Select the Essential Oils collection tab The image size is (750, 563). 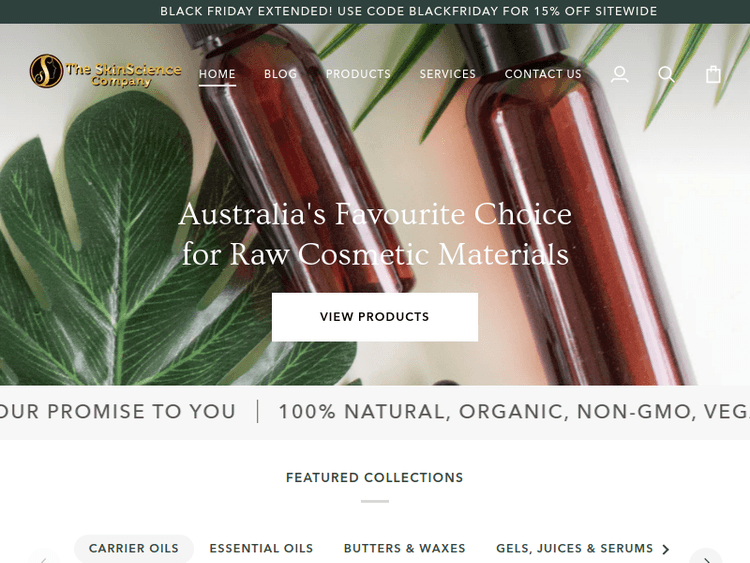pyautogui.click(x=261, y=548)
